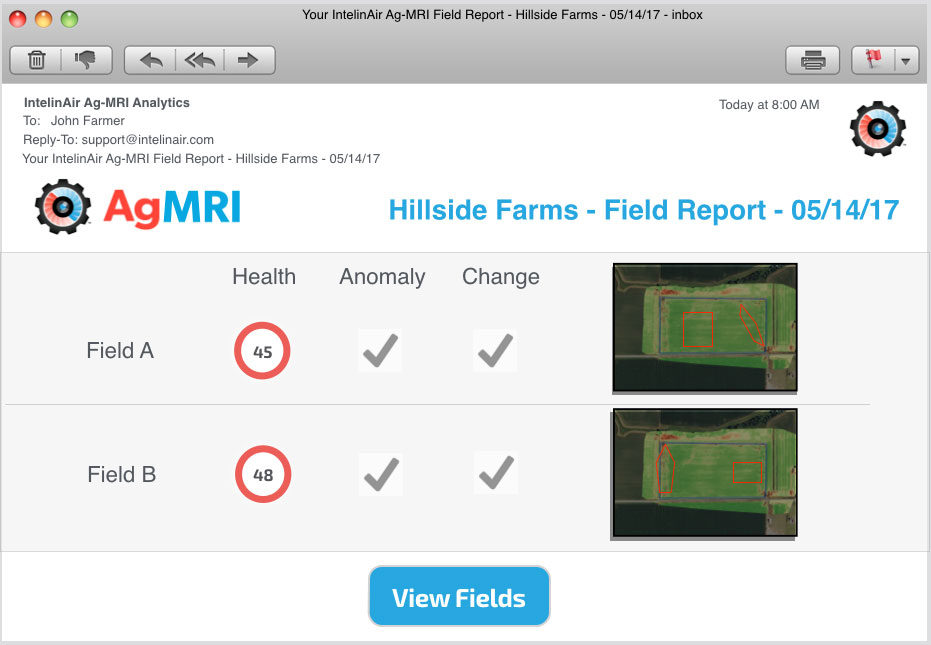Viewport: 931px width, 645px height.
Task: Reply to the sender using the single arrow
Action: click(151, 60)
